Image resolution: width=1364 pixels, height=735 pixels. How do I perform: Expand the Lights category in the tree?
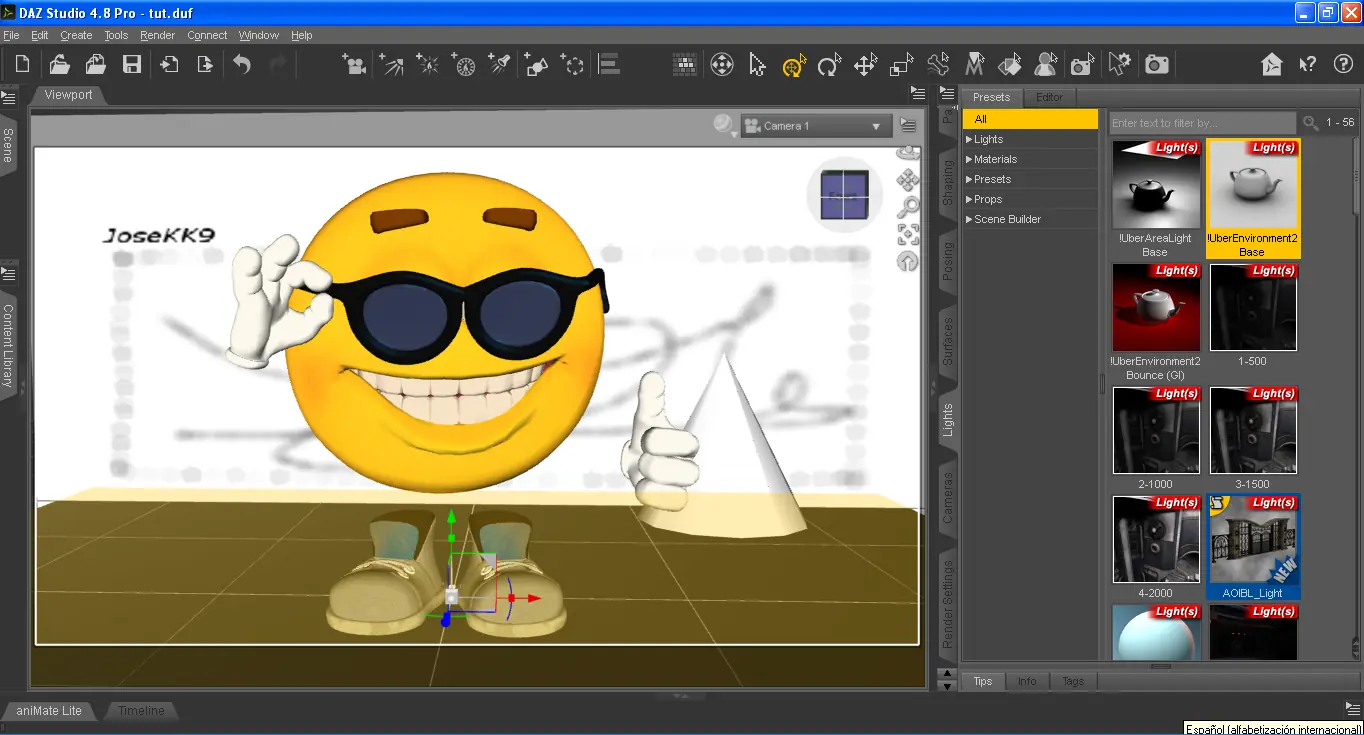pyautogui.click(x=969, y=139)
